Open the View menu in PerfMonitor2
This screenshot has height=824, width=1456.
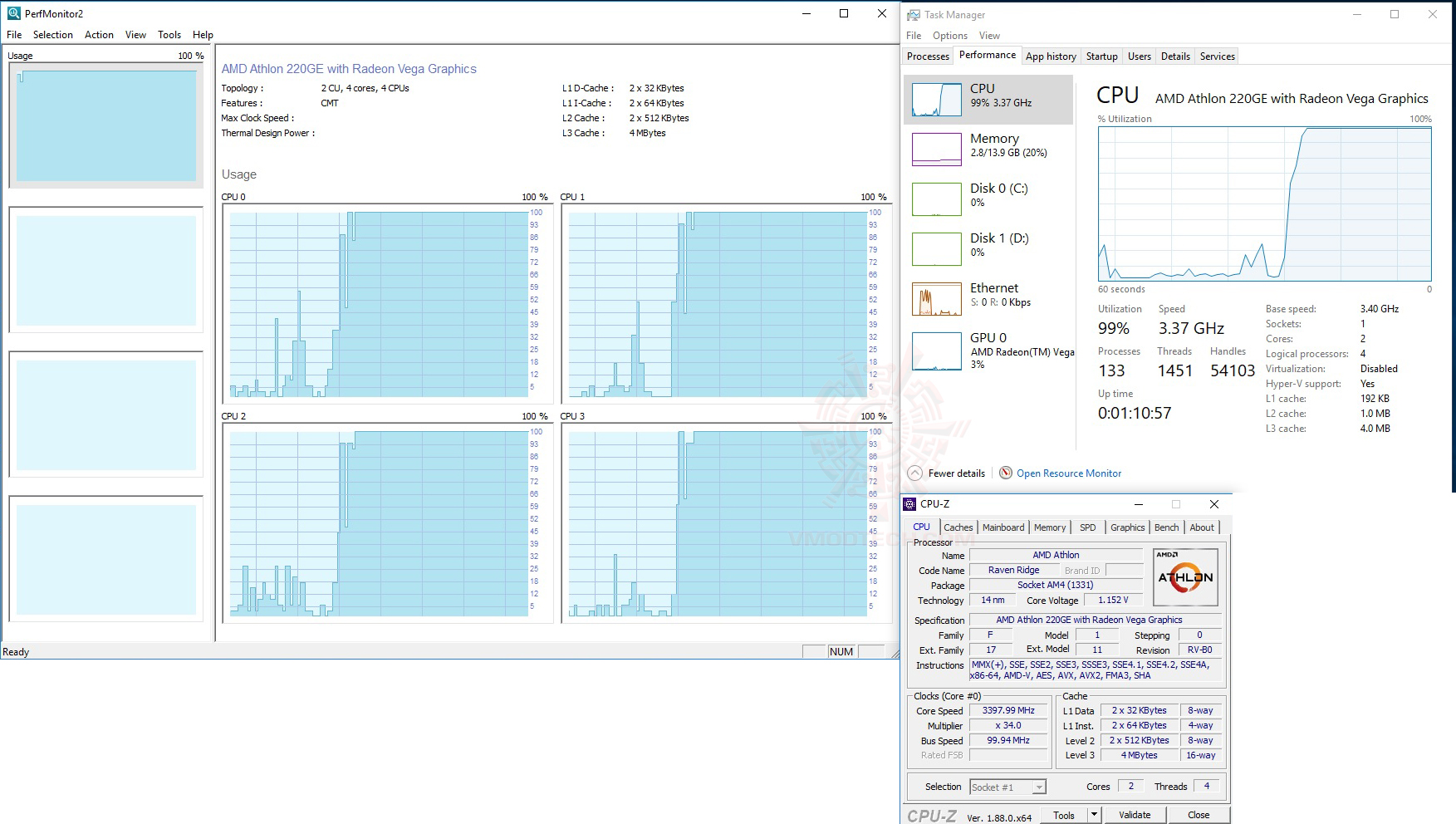click(135, 35)
